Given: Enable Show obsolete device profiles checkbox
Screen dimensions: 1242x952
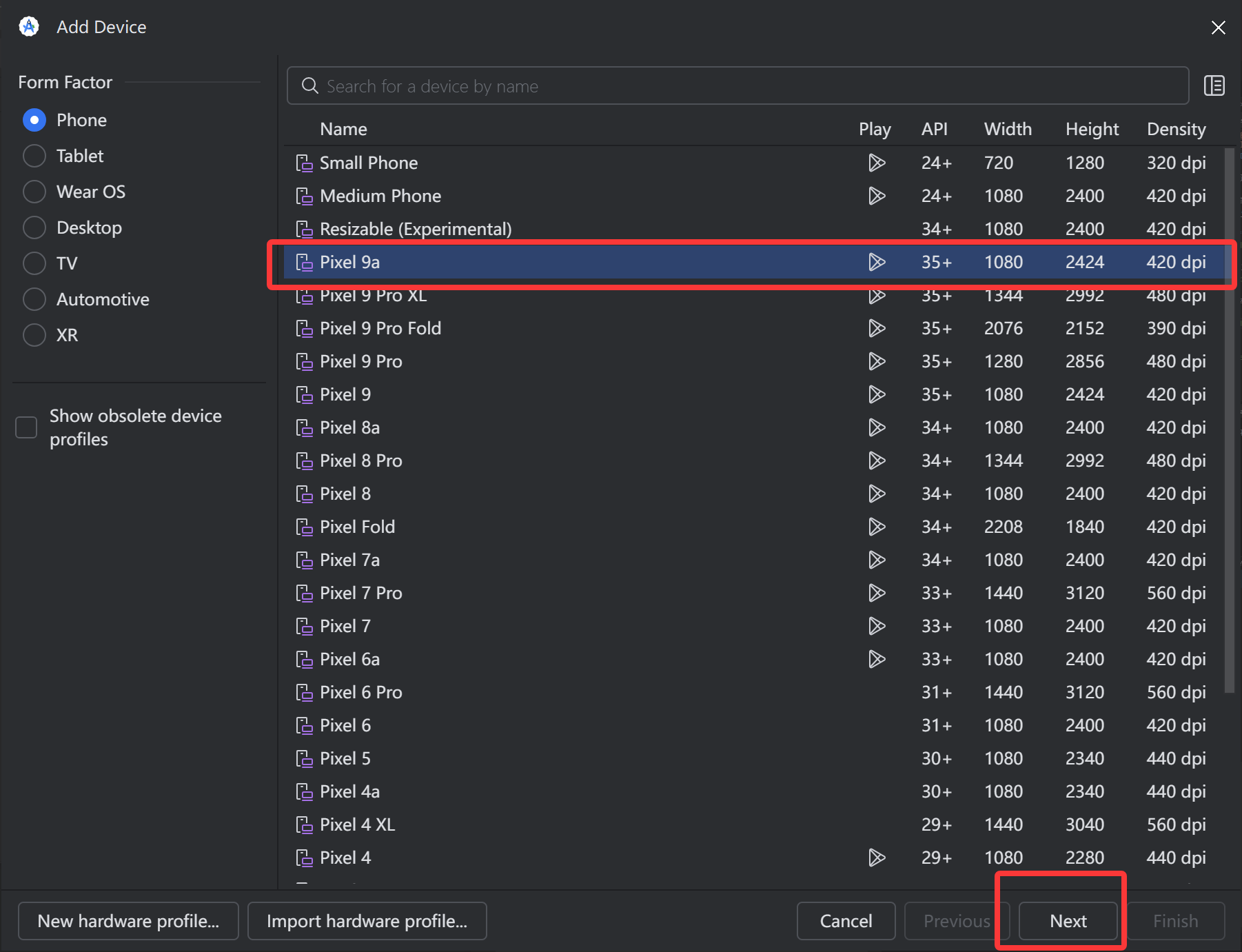Looking at the screenshot, I should (26, 427).
